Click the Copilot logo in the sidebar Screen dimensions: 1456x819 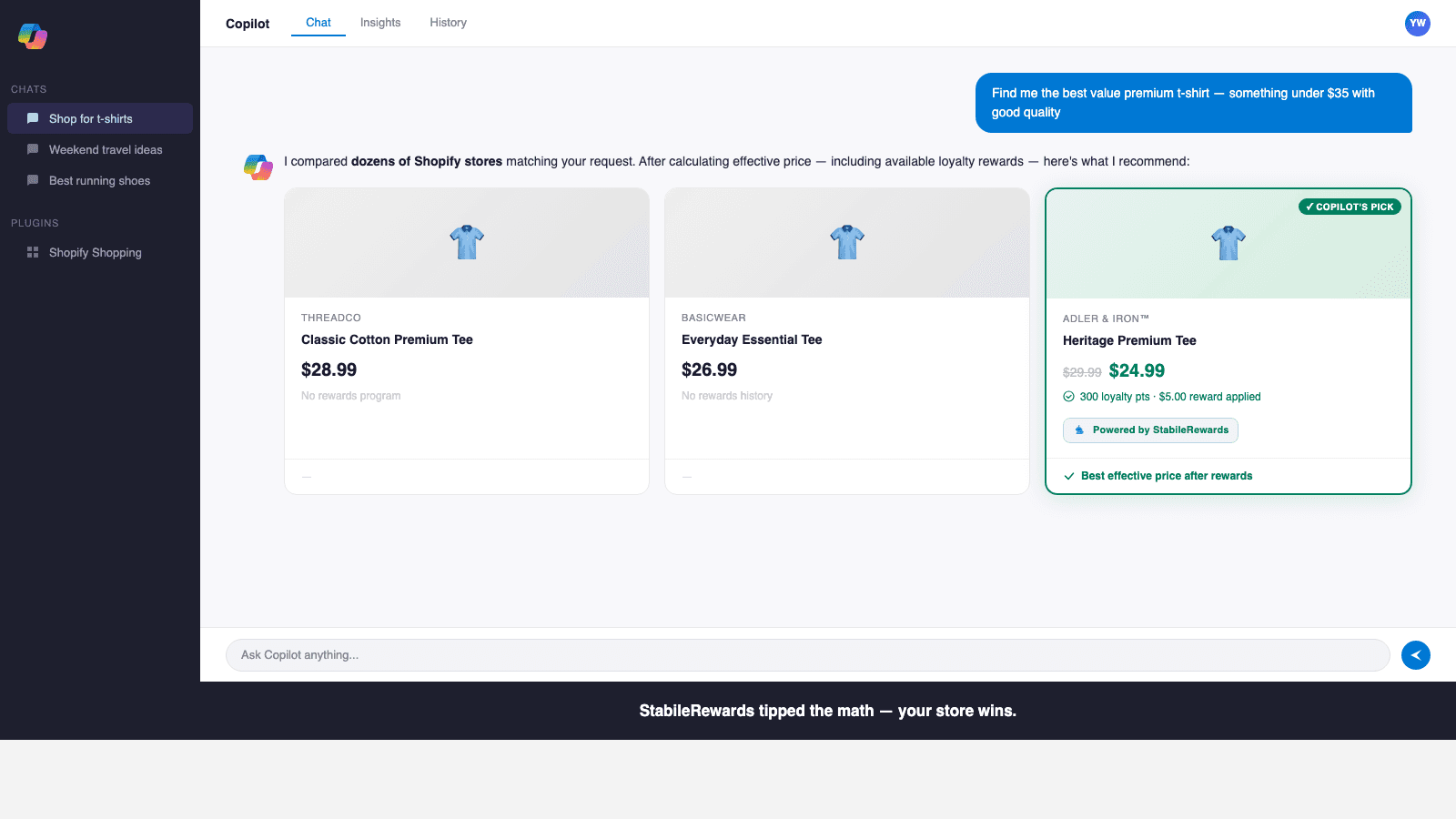[33, 36]
